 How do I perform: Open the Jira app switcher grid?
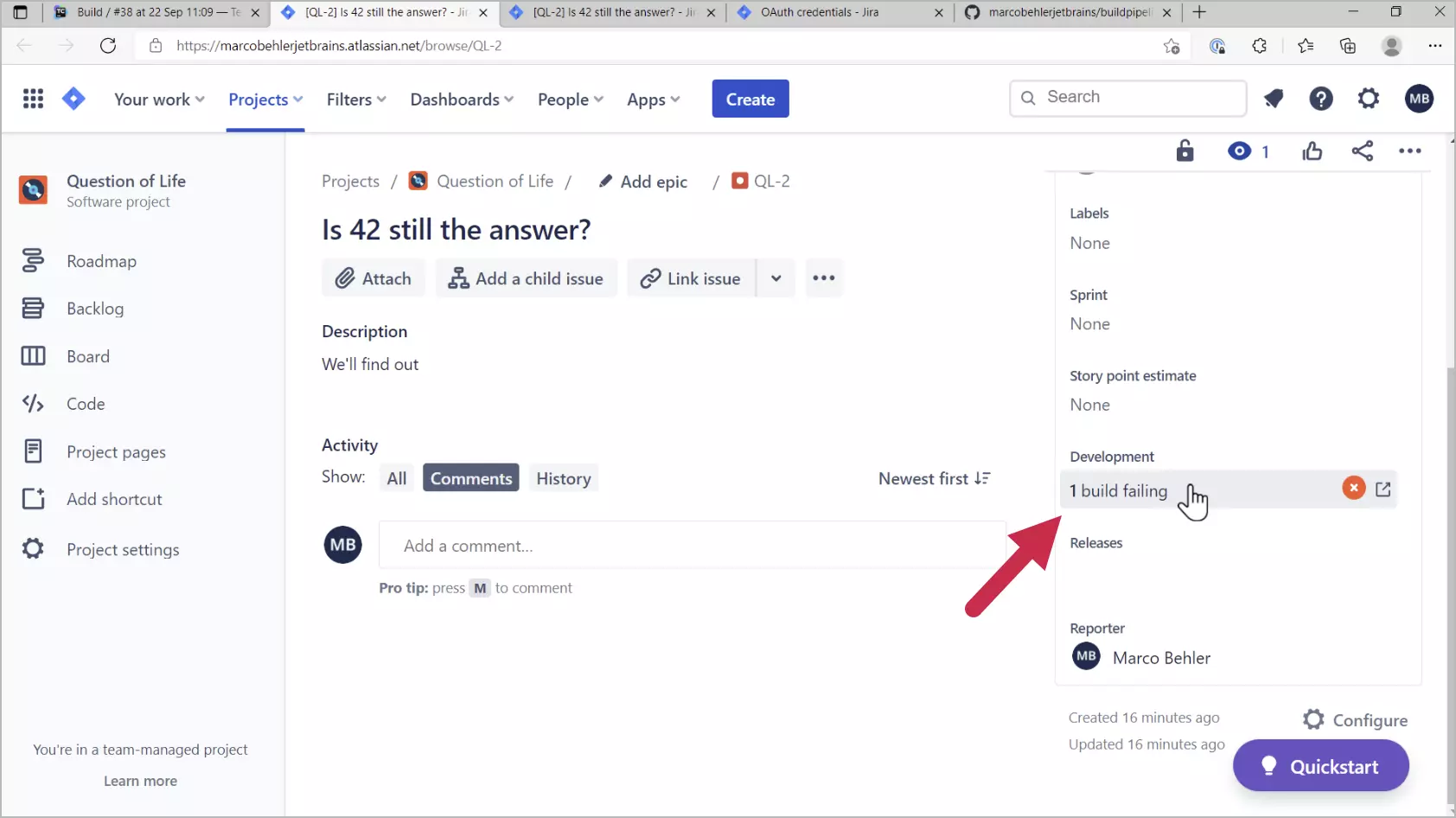pos(33,99)
